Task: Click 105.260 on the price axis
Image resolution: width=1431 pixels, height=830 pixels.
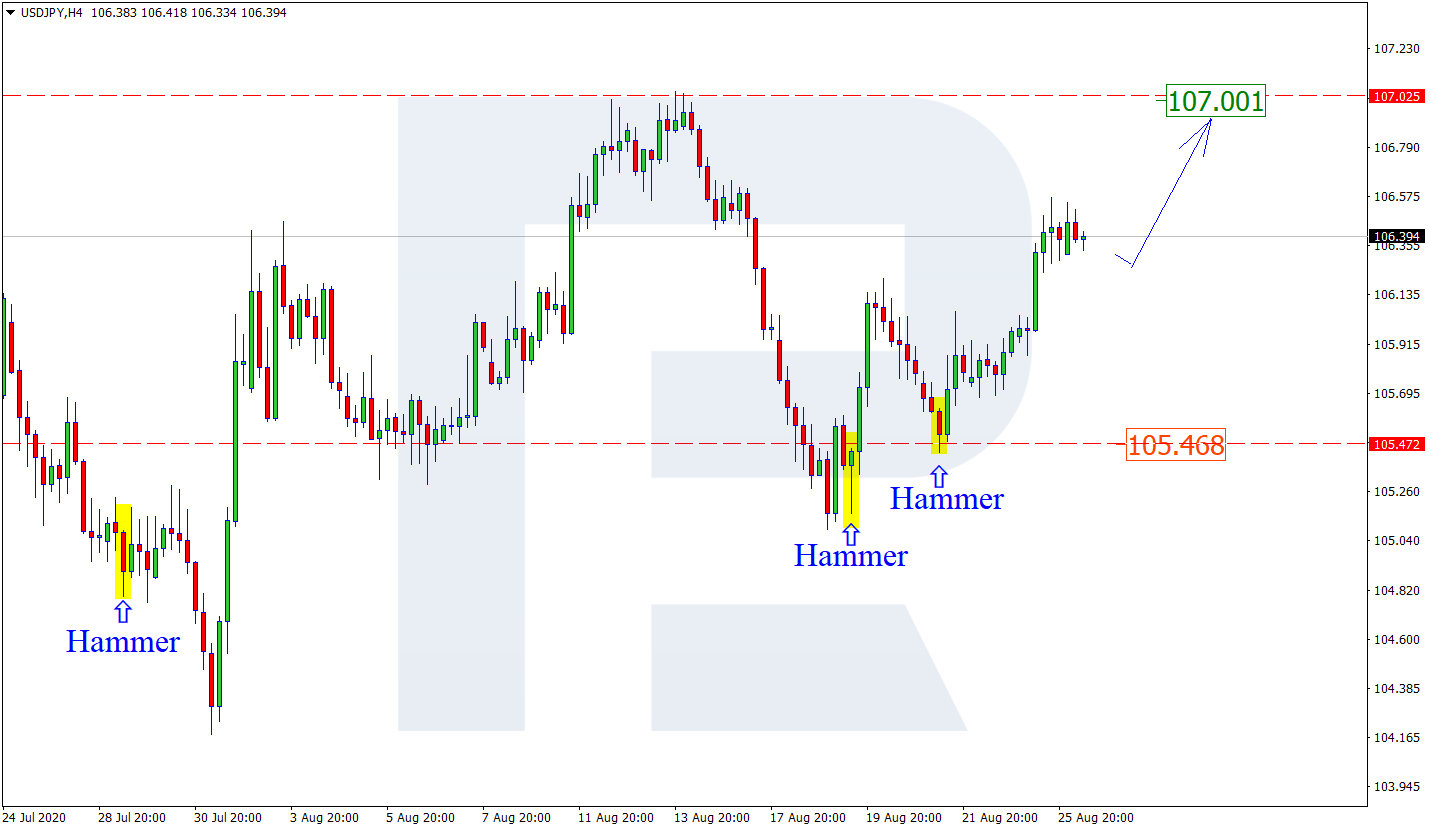Action: tap(1397, 492)
